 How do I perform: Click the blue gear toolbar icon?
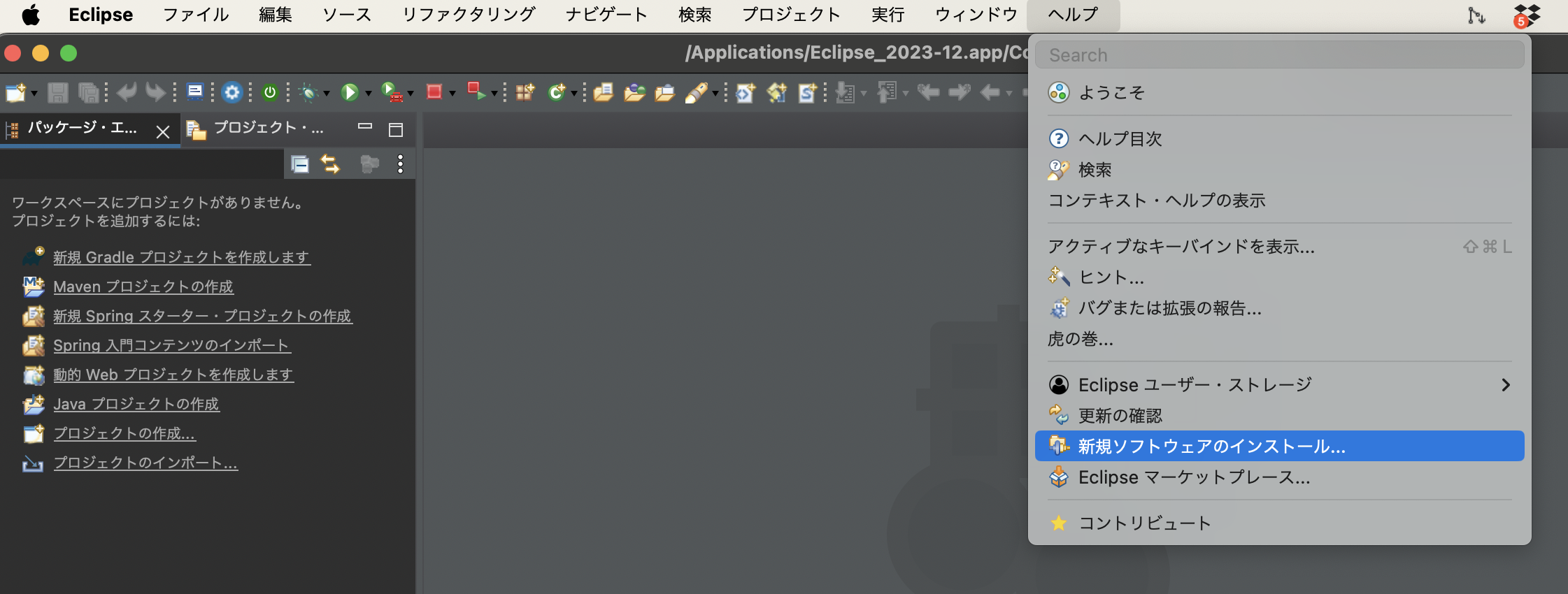[x=232, y=92]
